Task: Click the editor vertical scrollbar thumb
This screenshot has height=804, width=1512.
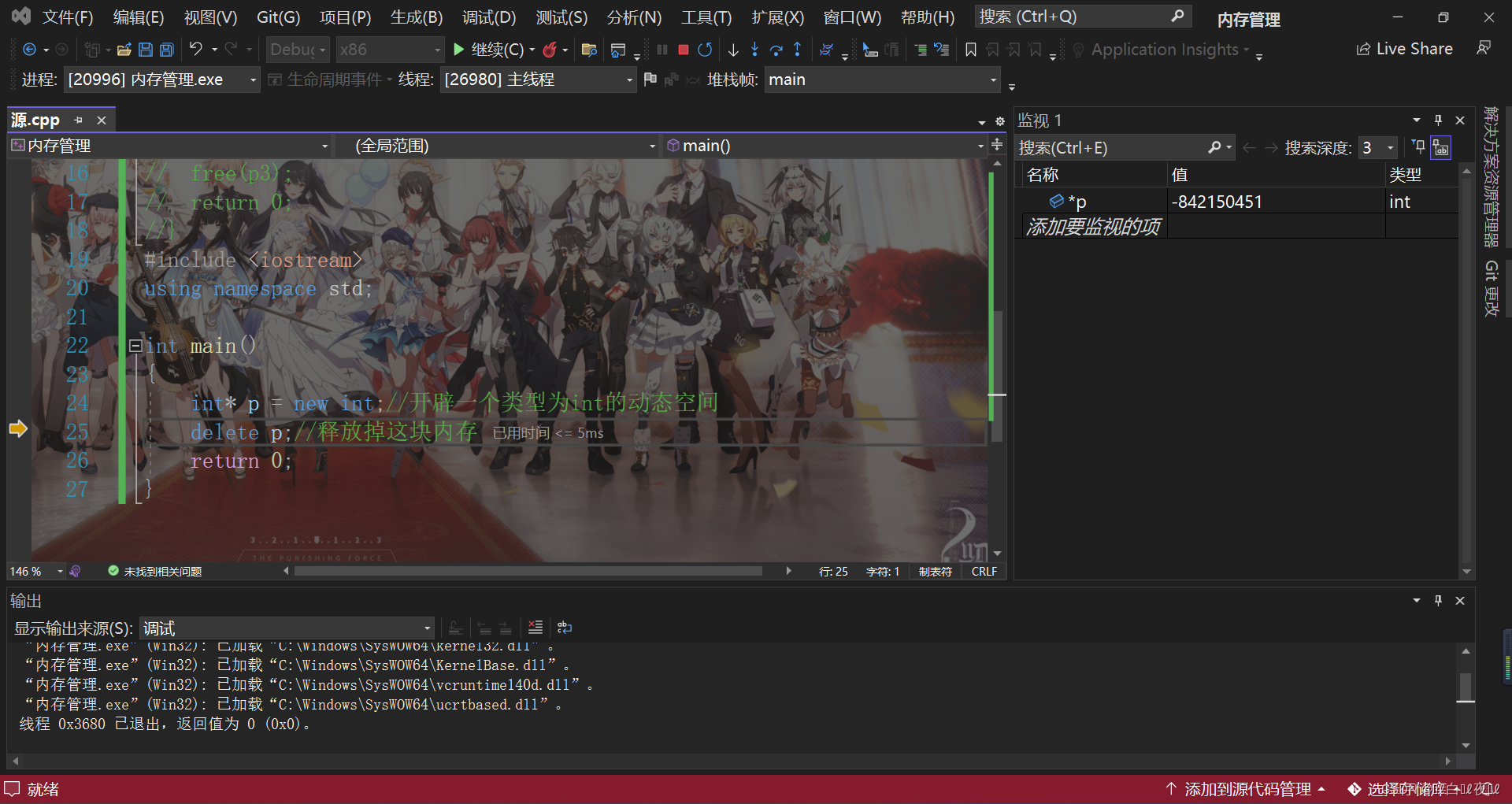Action: (x=997, y=376)
